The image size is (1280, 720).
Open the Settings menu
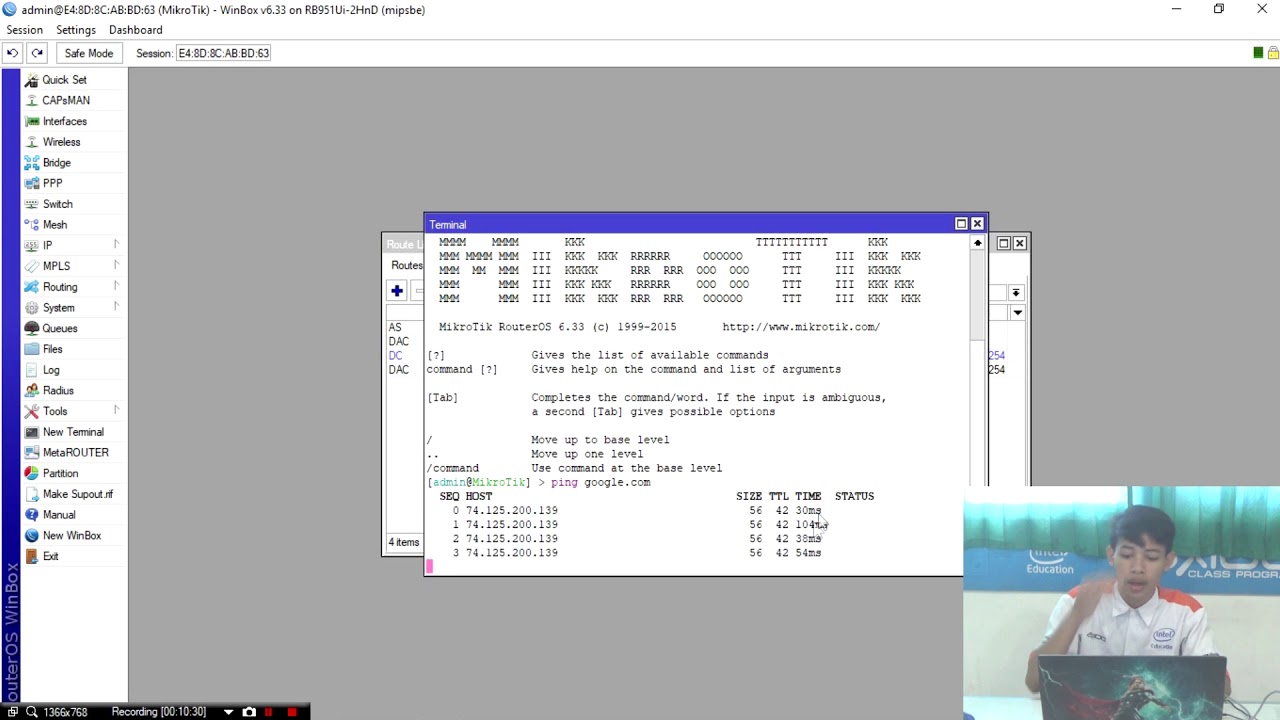76,30
